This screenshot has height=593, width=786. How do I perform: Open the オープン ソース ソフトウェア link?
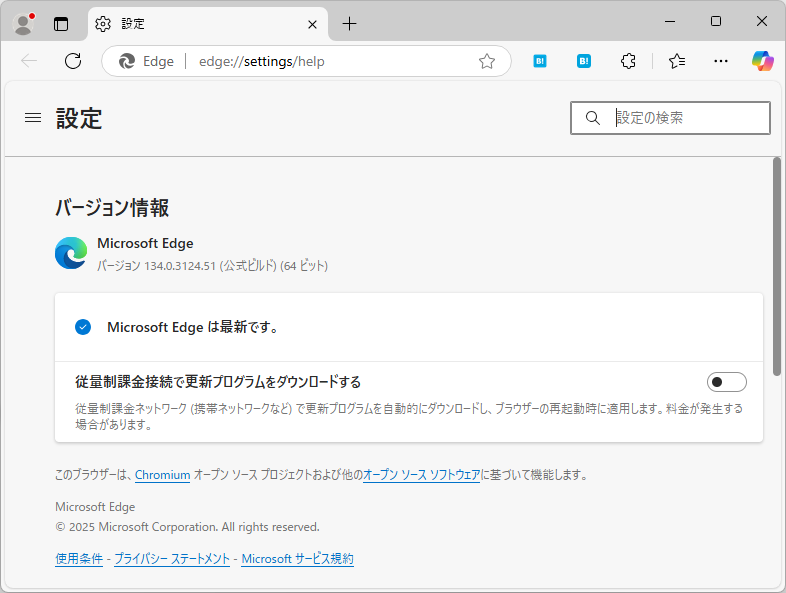tap(422, 475)
